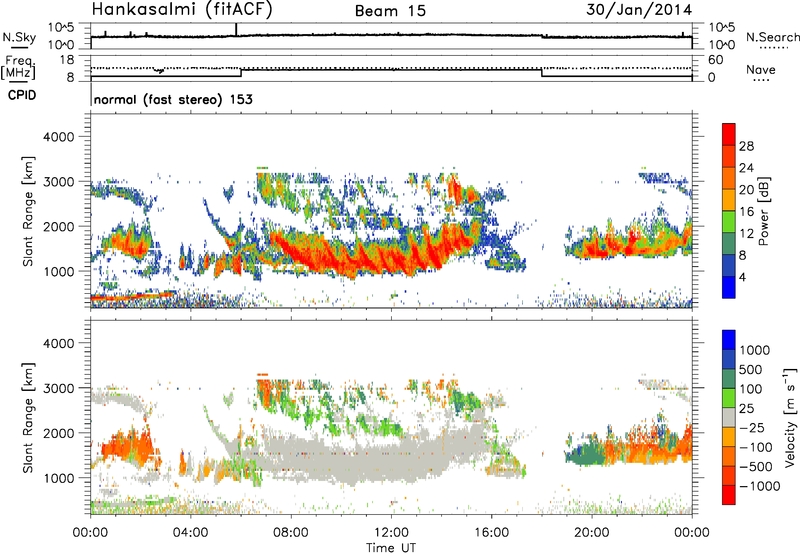Image resolution: width=800 pixels, height=554 pixels.
Task: Click the 'N.Search' legend label
Action: 773,37
